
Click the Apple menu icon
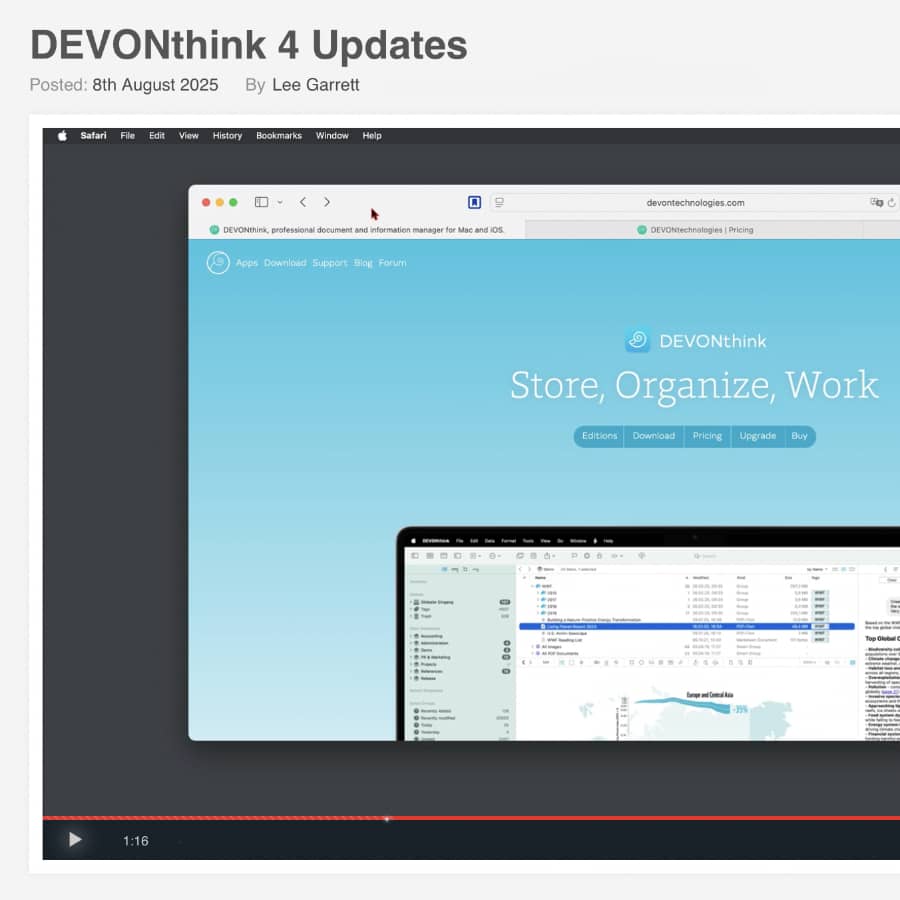62,136
